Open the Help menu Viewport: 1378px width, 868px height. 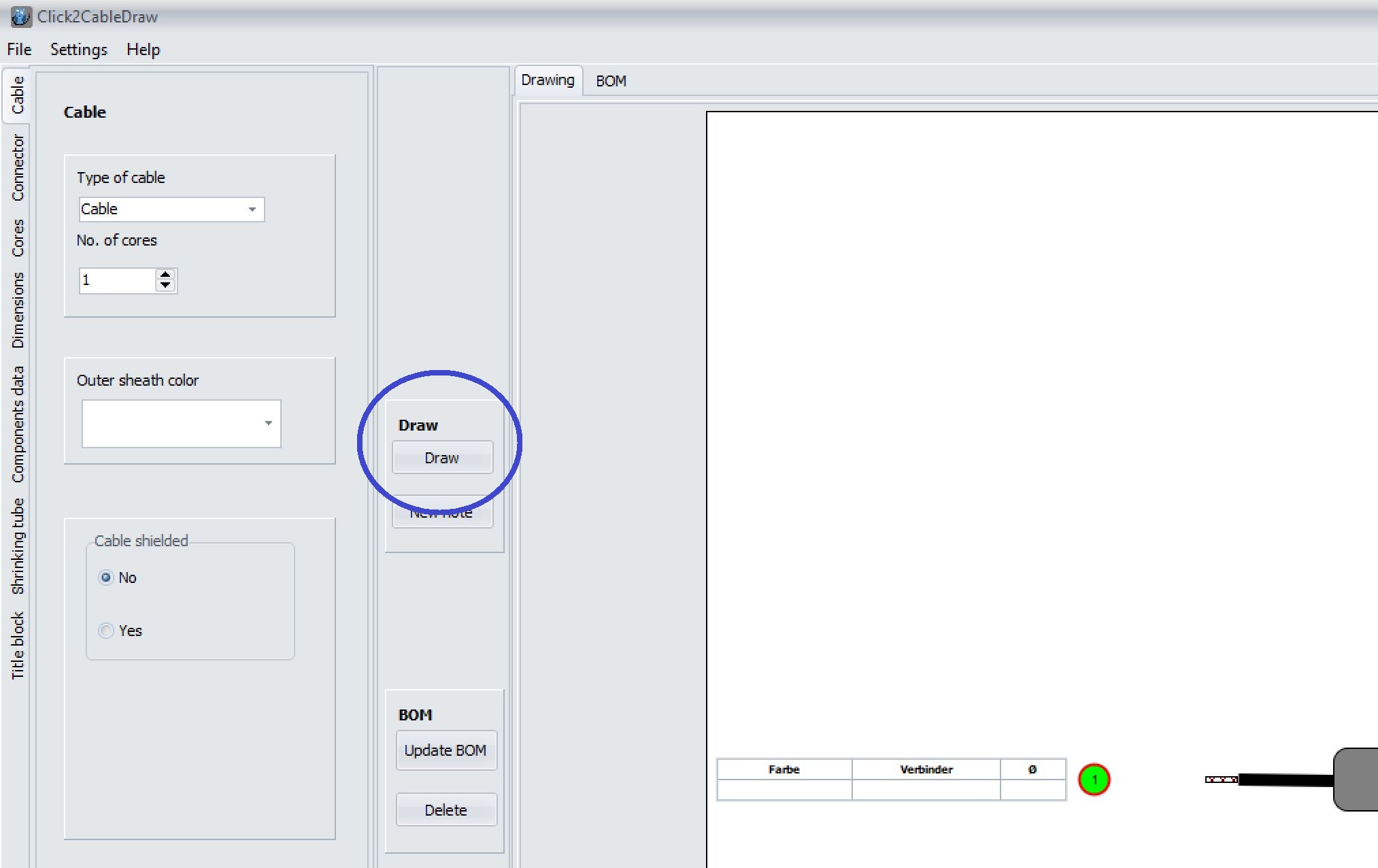[x=143, y=50]
